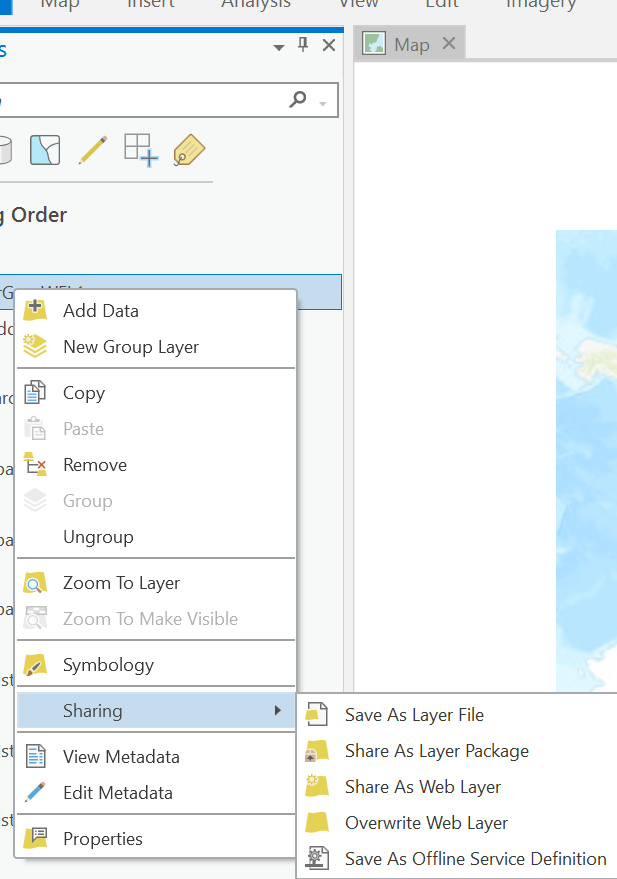Click the search magnifier in the Contents pane
The width and height of the screenshot is (617, 879).
[x=297, y=100]
